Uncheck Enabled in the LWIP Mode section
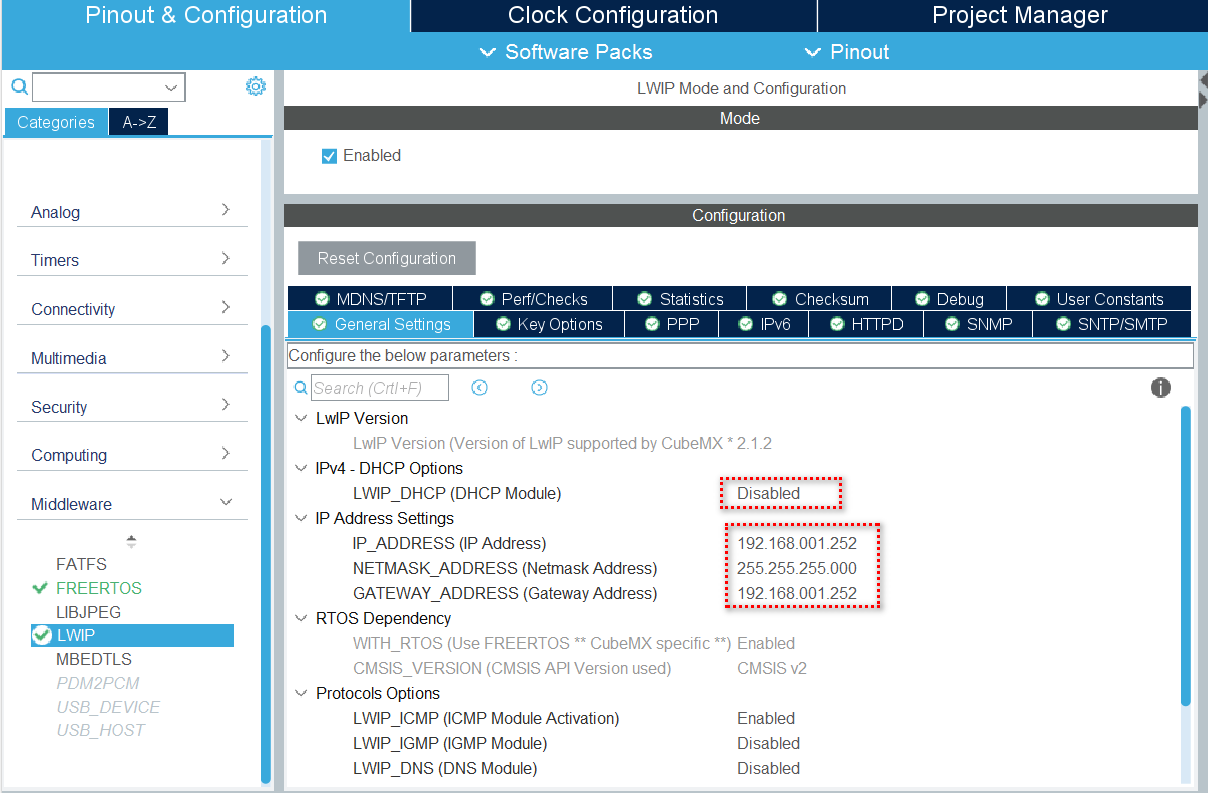 329,155
